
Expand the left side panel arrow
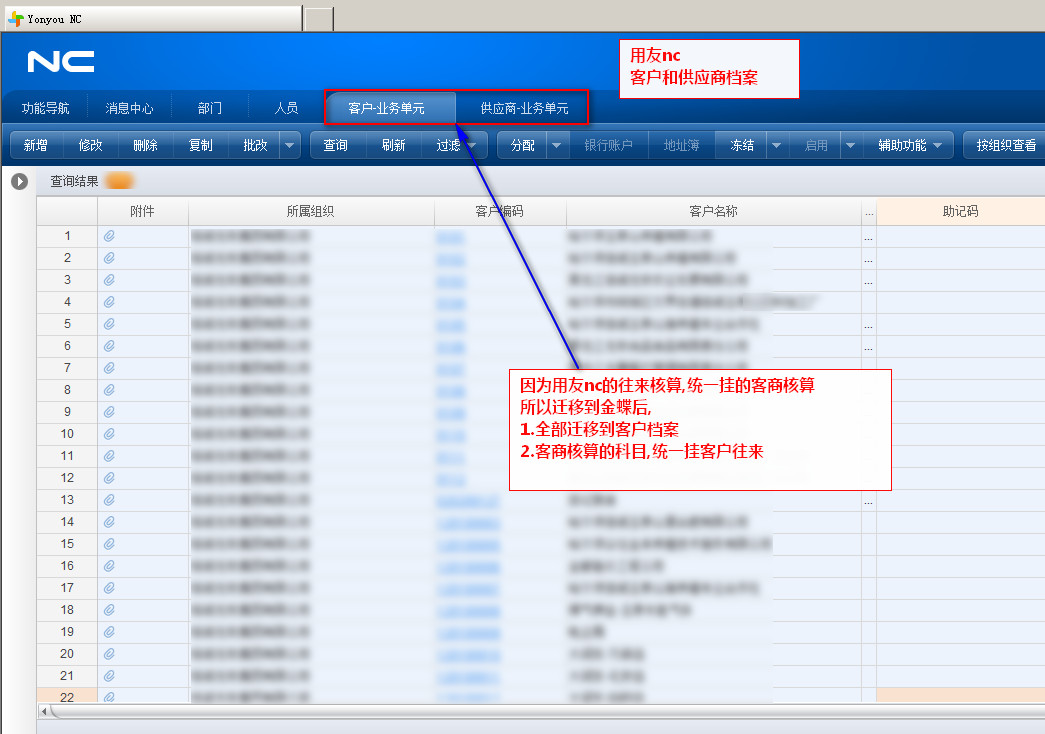point(19,182)
